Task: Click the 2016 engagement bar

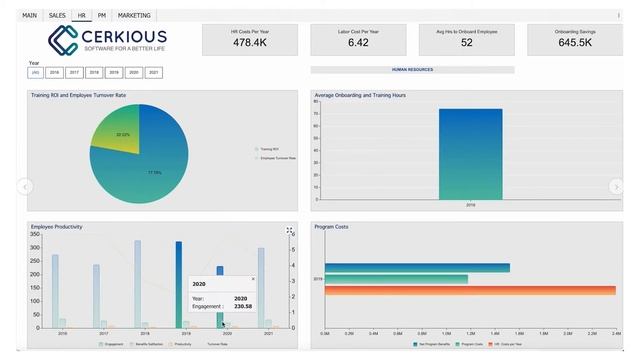Action: [x=55, y=291]
